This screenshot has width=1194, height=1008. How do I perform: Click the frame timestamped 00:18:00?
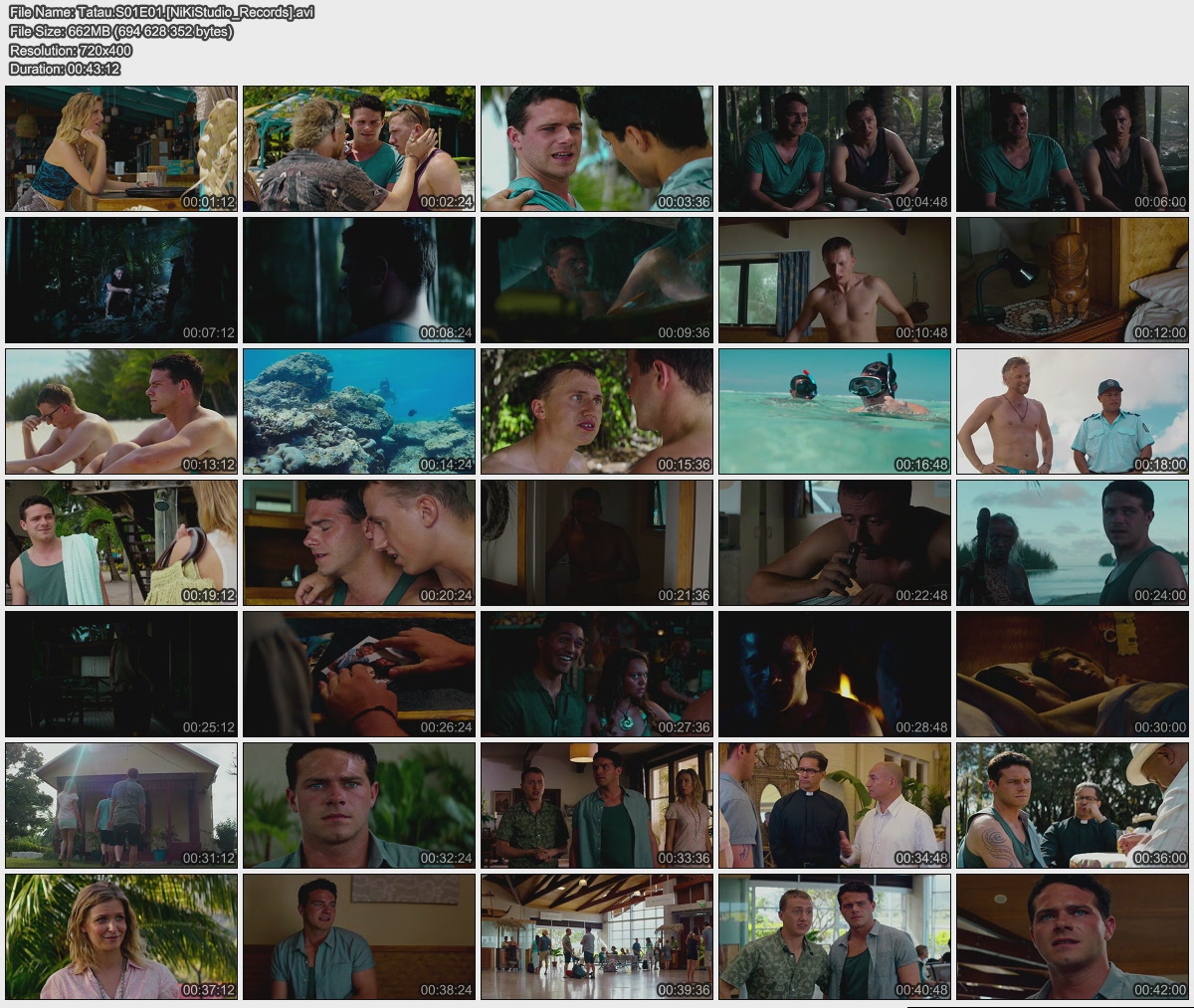[1073, 411]
